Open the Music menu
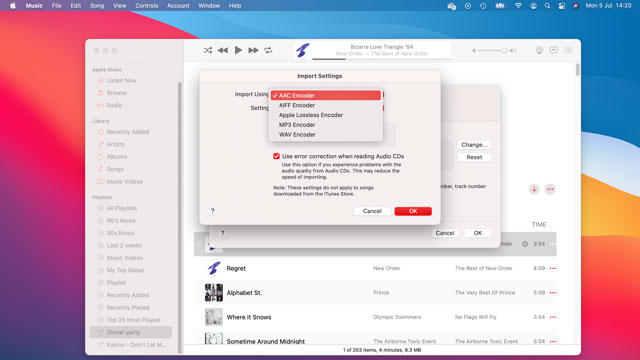 pyautogui.click(x=34, y=6)
